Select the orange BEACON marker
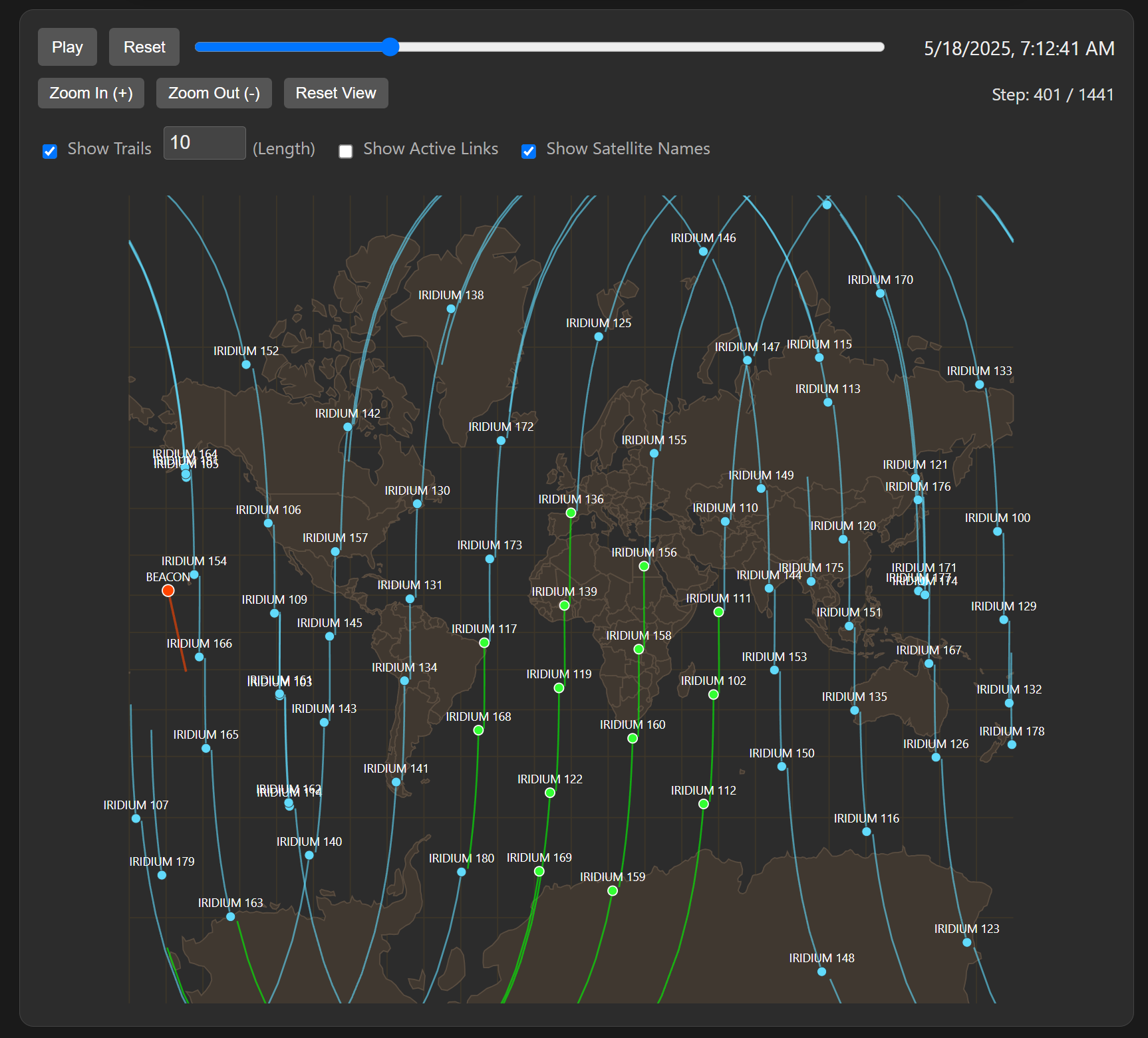 [x=168, y=590]
